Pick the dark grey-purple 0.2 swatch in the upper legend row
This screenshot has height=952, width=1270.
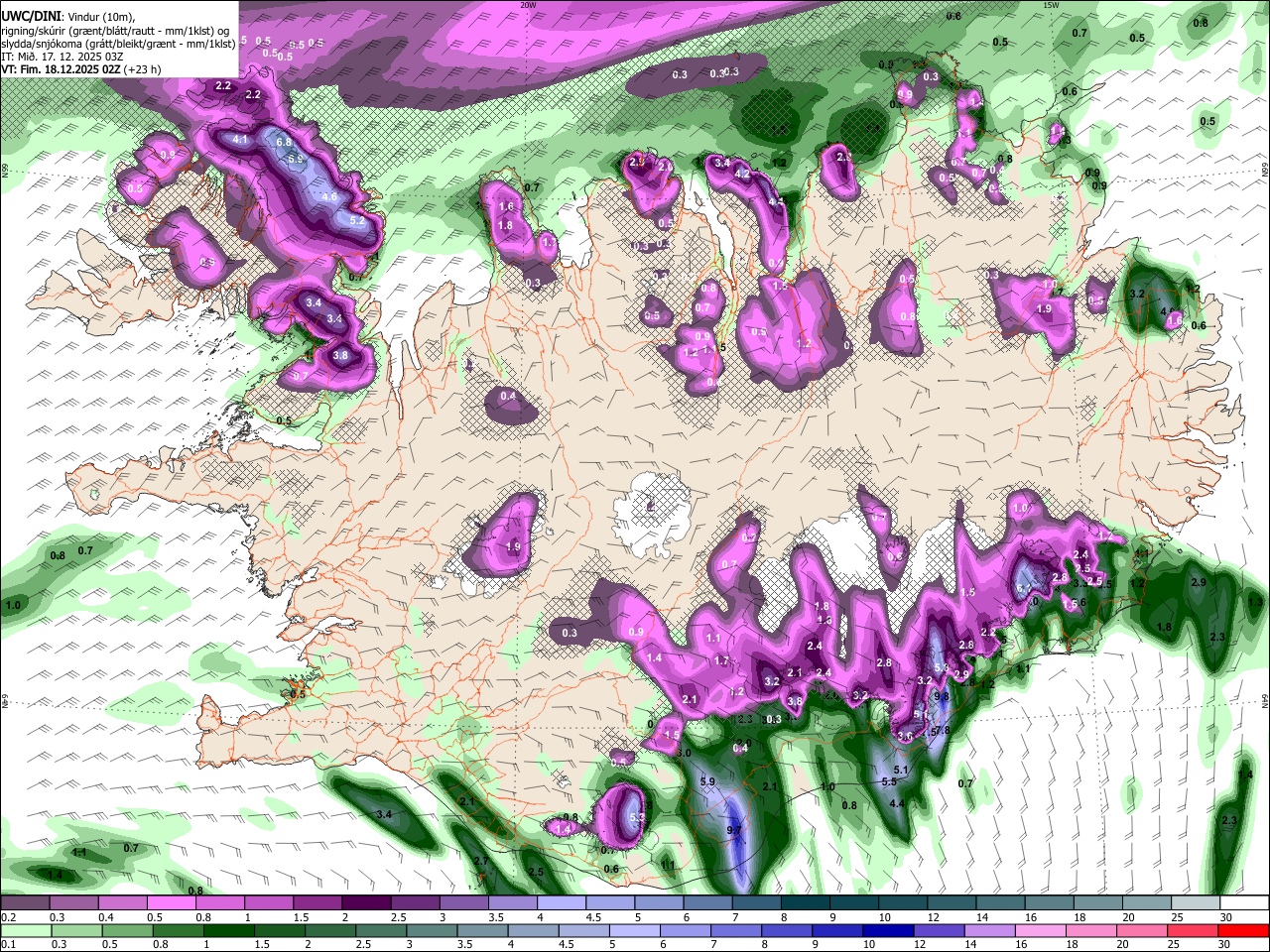click(x=25, y=904)
